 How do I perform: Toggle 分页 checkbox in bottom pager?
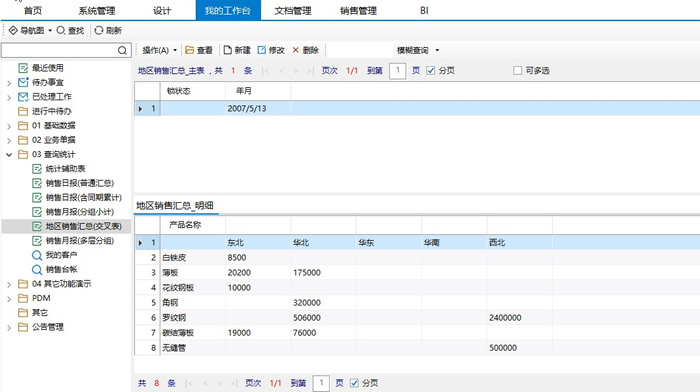pyautogui.click(x=354, y=383)
